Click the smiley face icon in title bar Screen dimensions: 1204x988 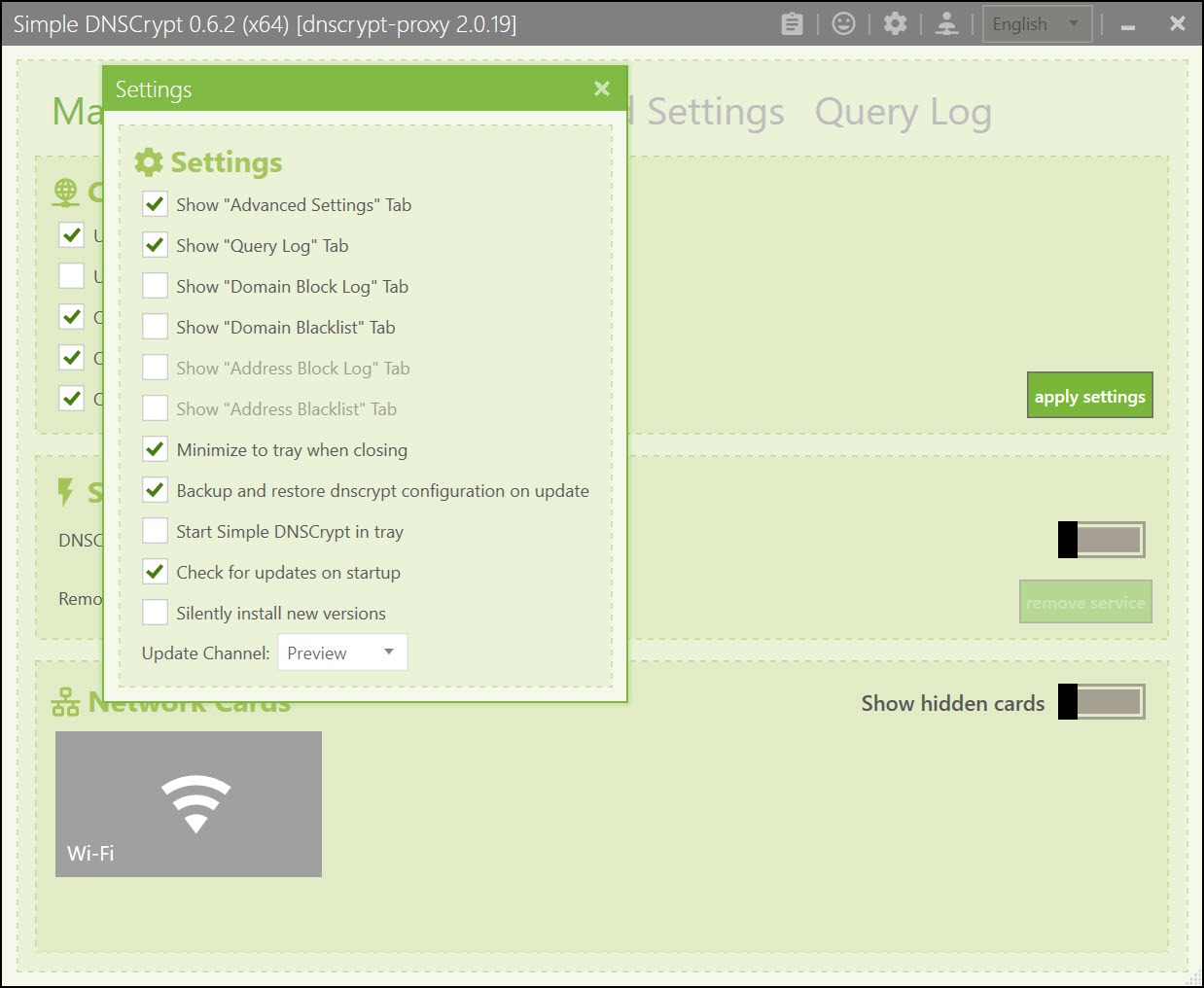click(x=844, y=24)
